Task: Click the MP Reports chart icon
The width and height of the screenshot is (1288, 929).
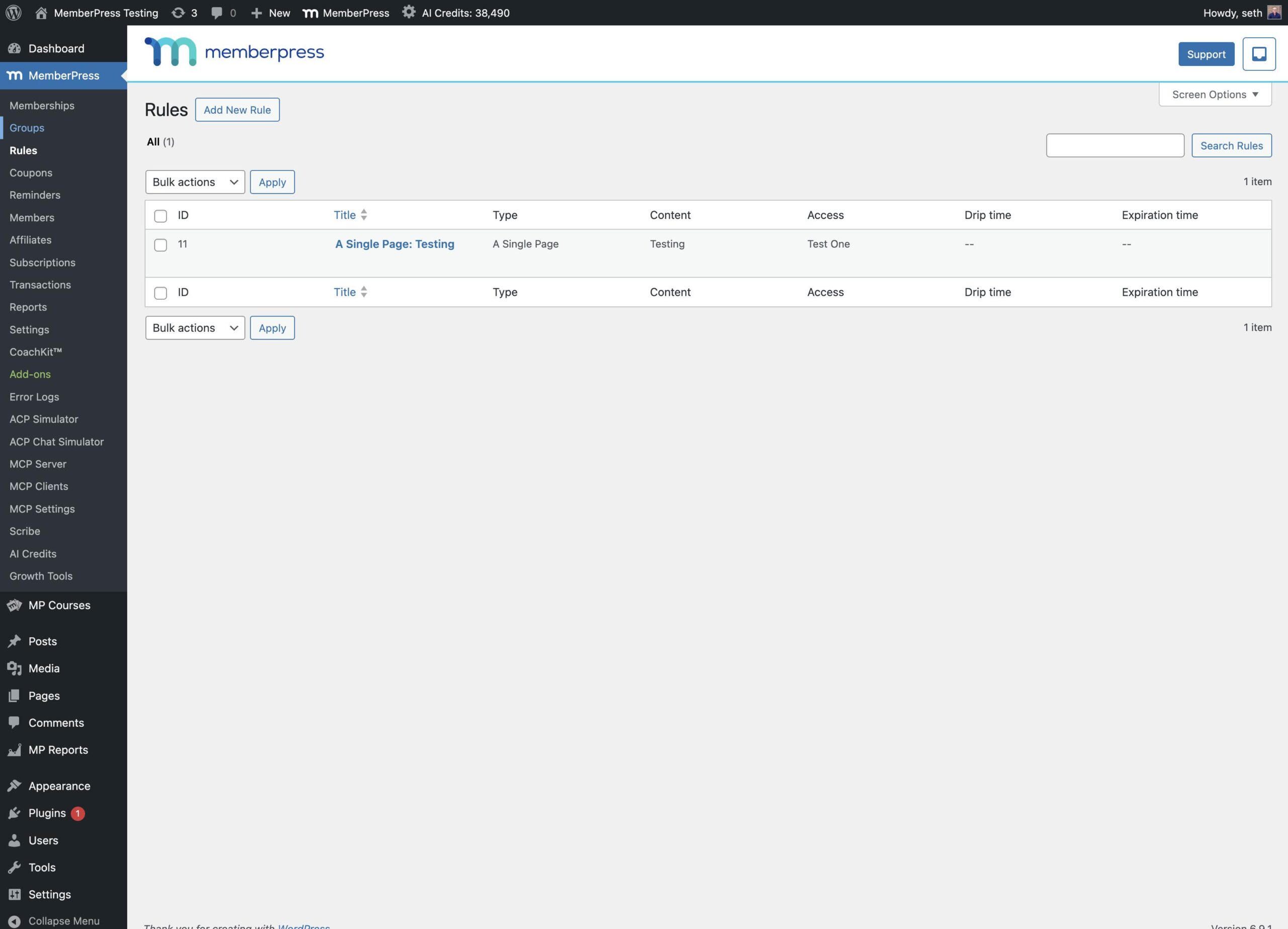Action: pyautogui.click(x=14, y=750)
